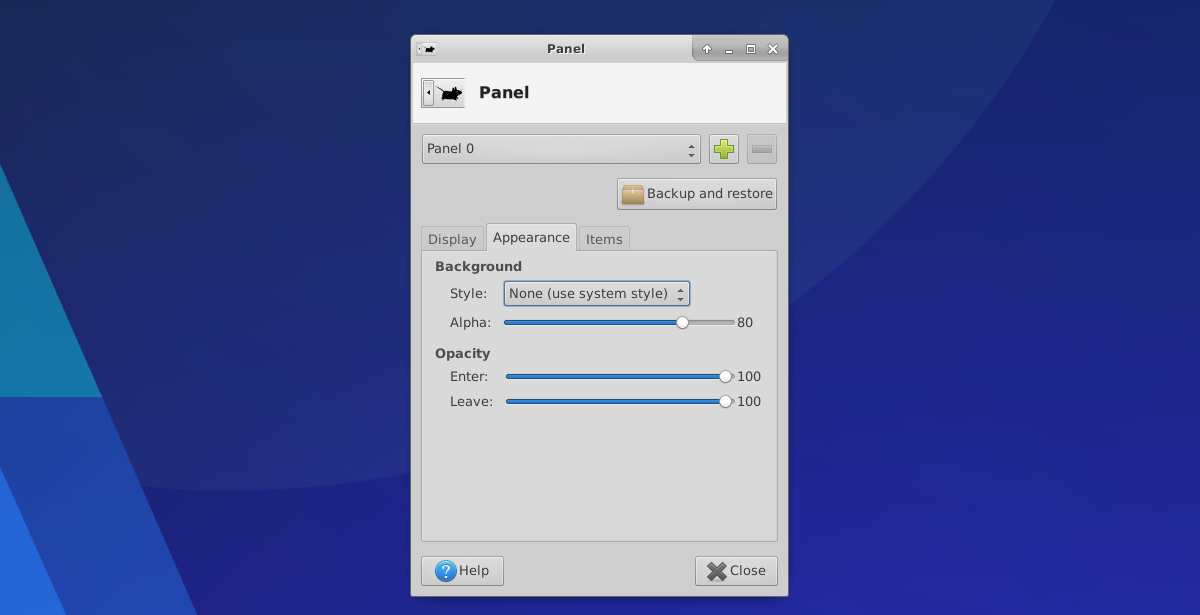Screen dimensions: 1200x615
Task: Click the Enter opacity slider handle
Action: 726,377
